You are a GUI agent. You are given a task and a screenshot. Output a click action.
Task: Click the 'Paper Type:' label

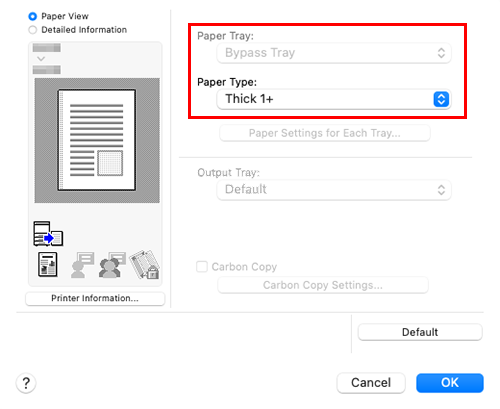pyautogui.click(x=227, y=82)
